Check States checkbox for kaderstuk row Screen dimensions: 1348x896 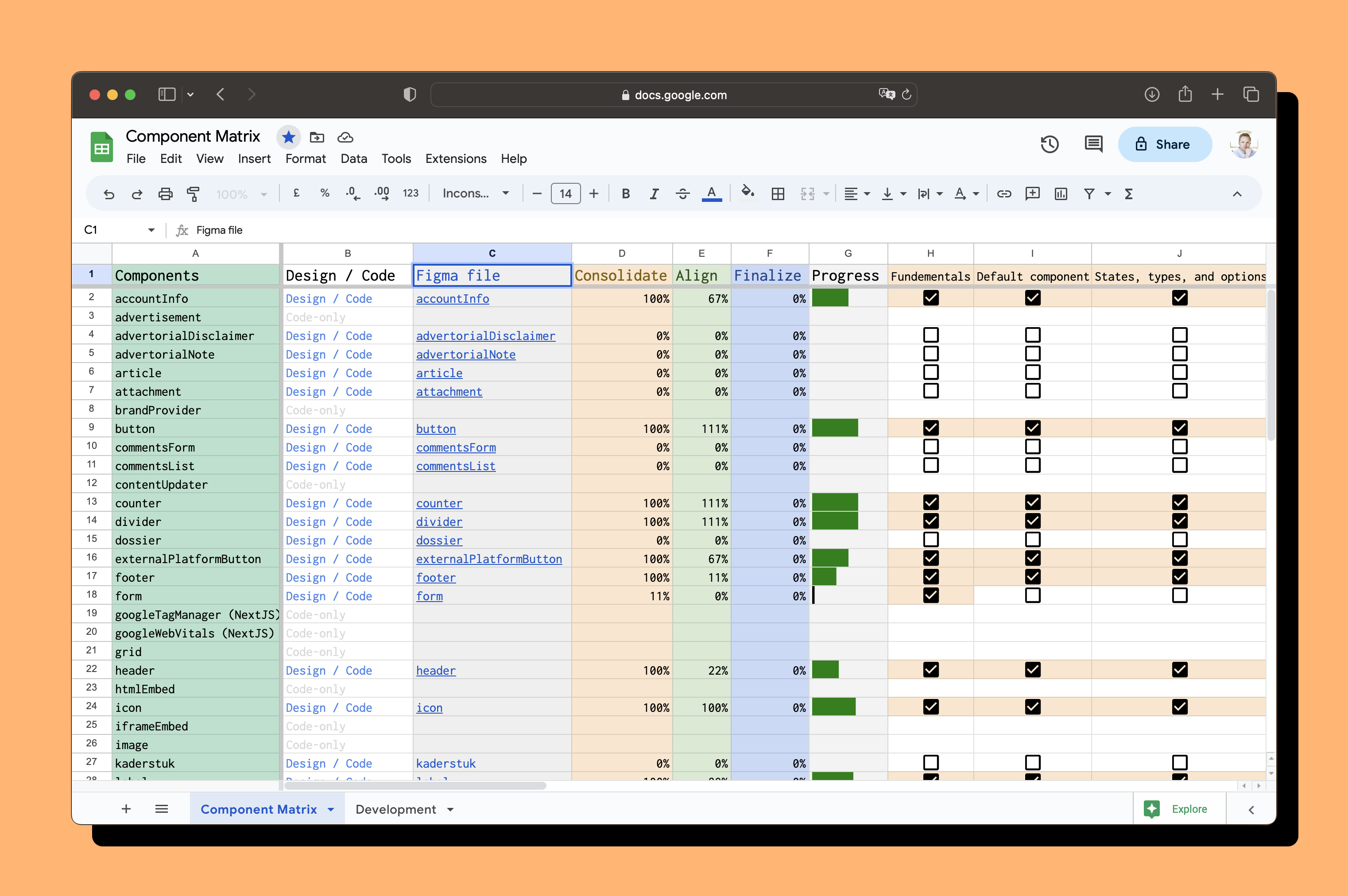click(x=1179, y=762)
